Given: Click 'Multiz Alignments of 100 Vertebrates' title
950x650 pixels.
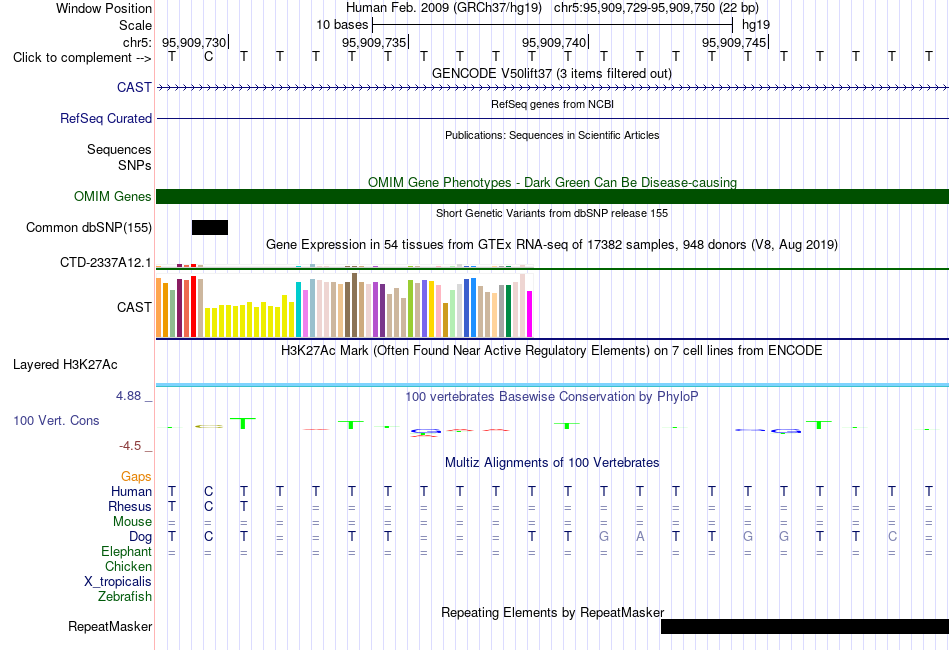Looking at the screenshot, I should [x=552, y=463].
